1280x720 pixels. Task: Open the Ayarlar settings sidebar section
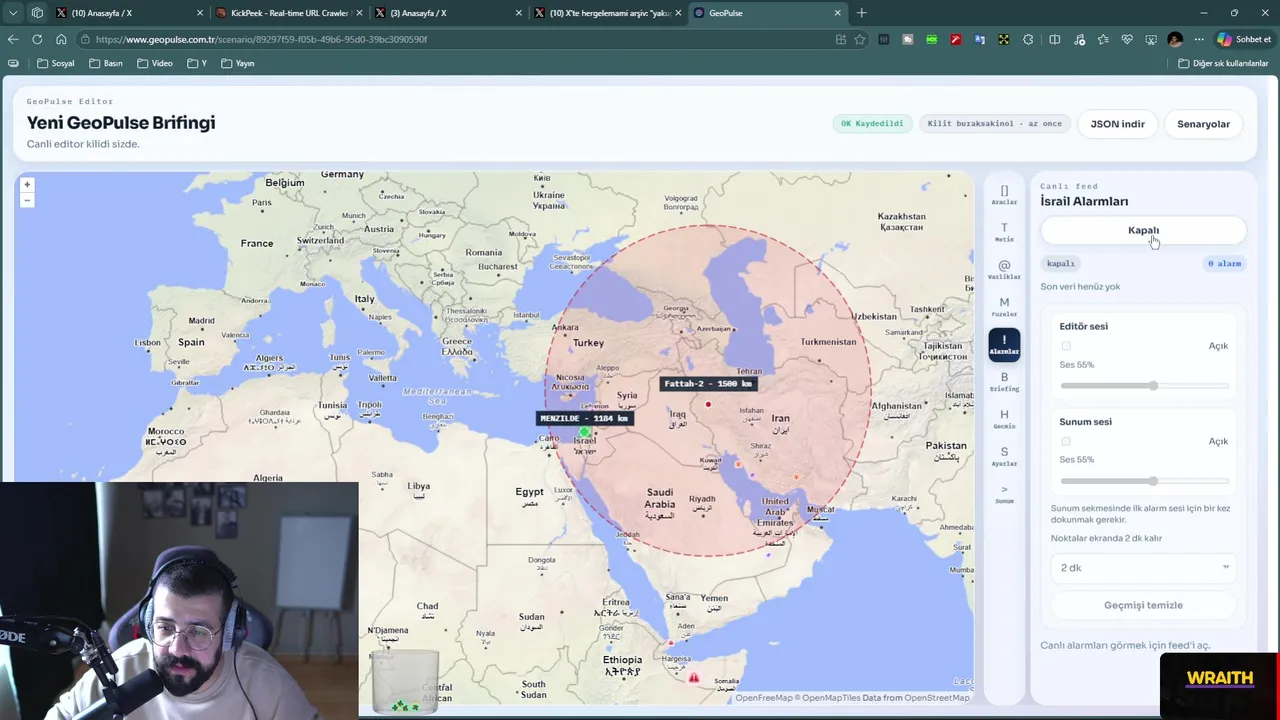[1004, 457]
